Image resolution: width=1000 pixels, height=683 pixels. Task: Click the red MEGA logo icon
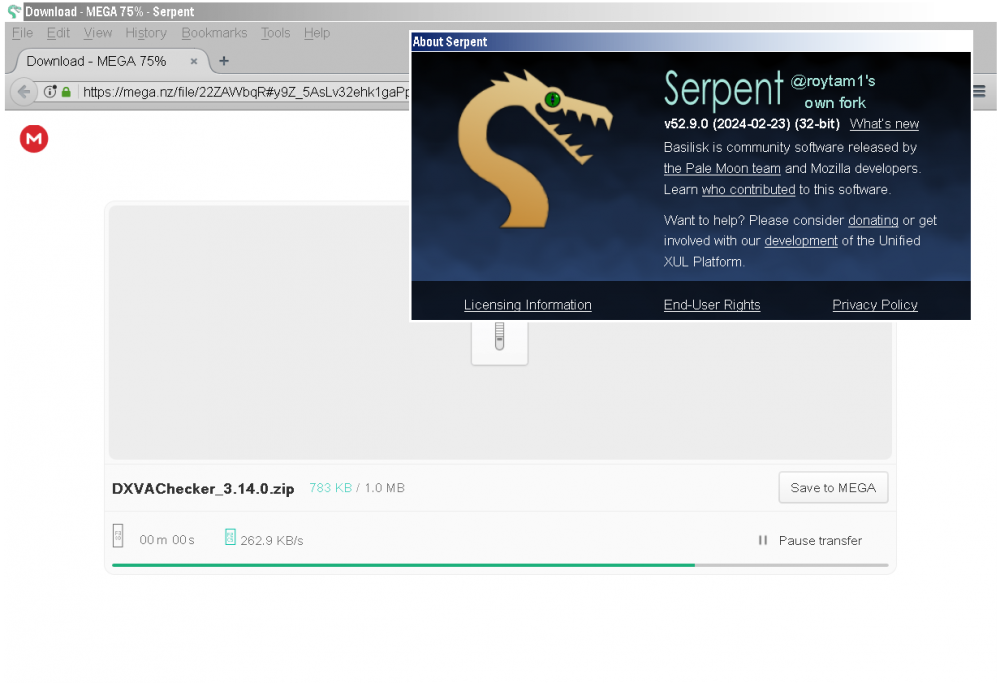[x=34, y=138]
